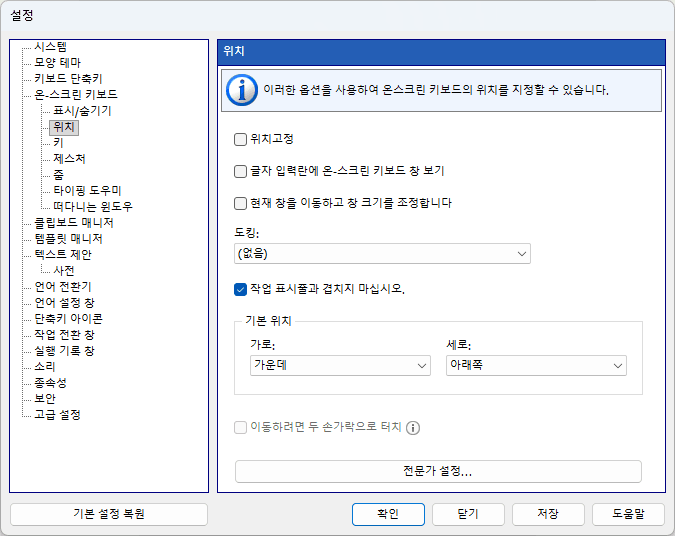Open the 보안 settings page

click(45, 399)
